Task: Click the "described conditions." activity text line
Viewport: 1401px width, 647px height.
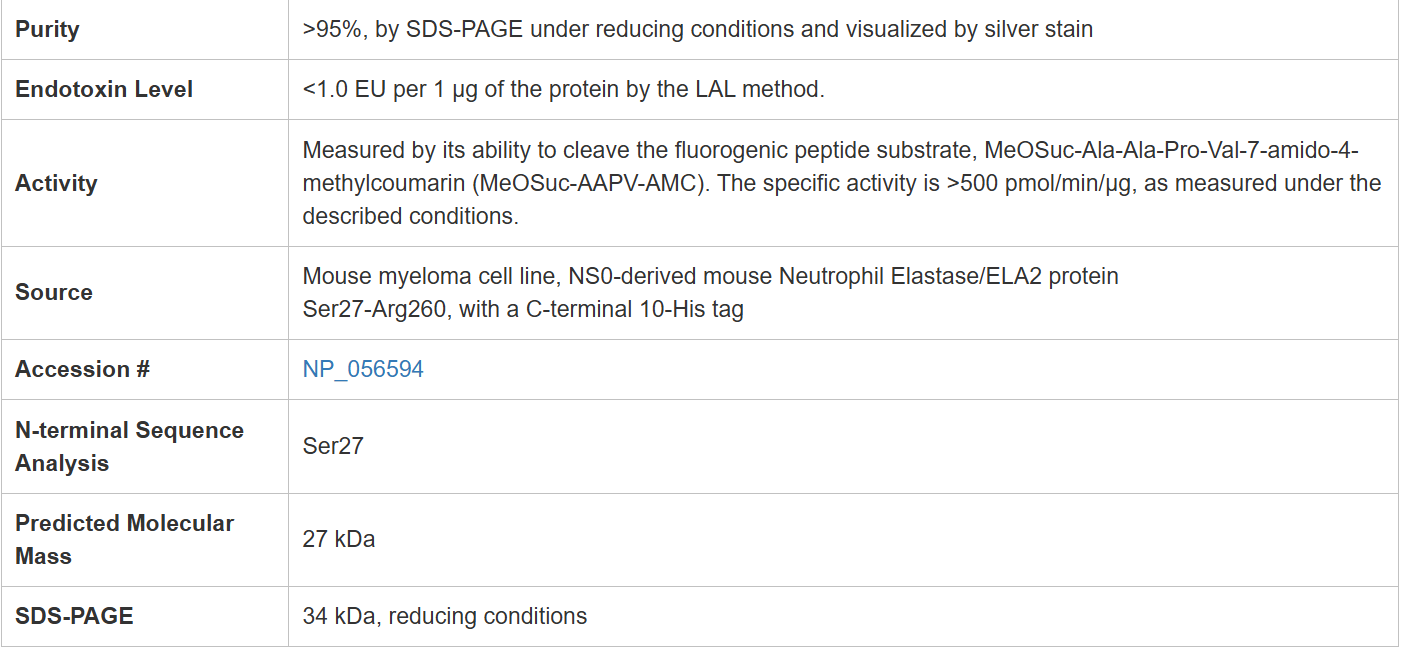Action: [410, 217]
